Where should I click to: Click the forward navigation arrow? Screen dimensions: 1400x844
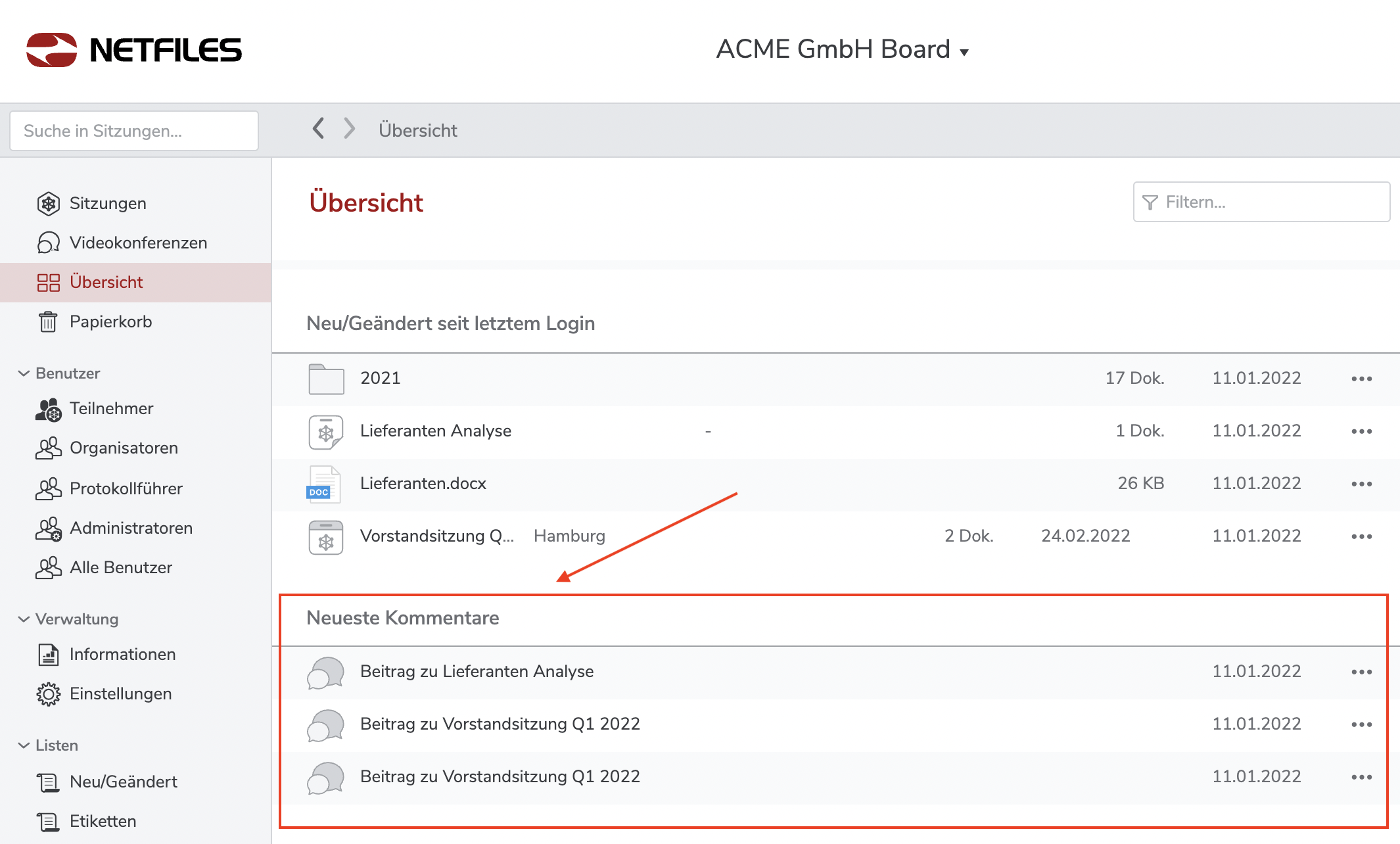349,128
